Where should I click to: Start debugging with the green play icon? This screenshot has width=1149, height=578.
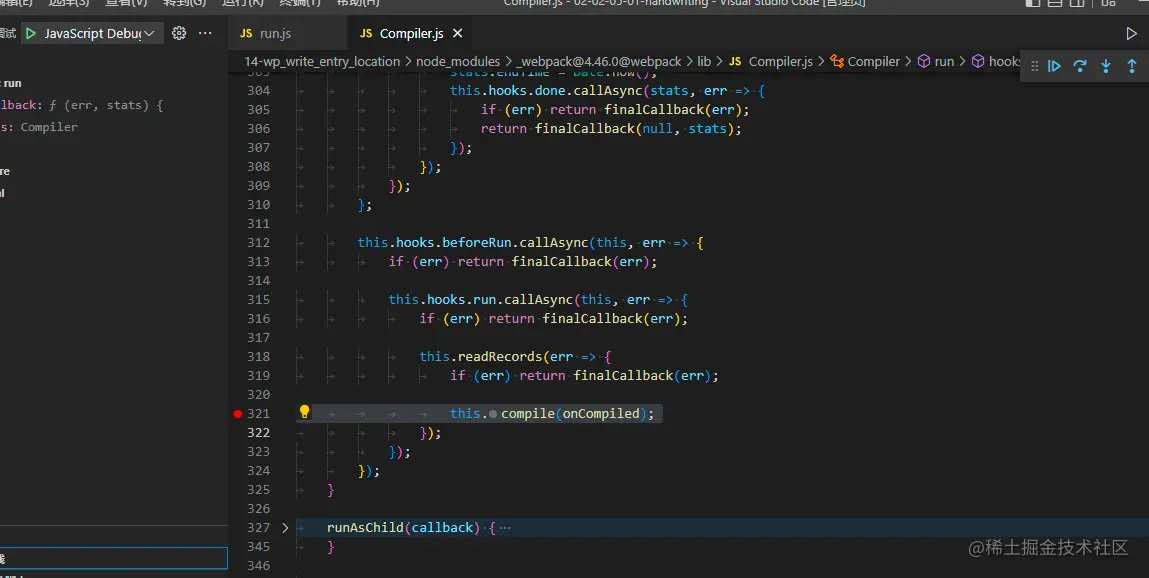[31, 34]
